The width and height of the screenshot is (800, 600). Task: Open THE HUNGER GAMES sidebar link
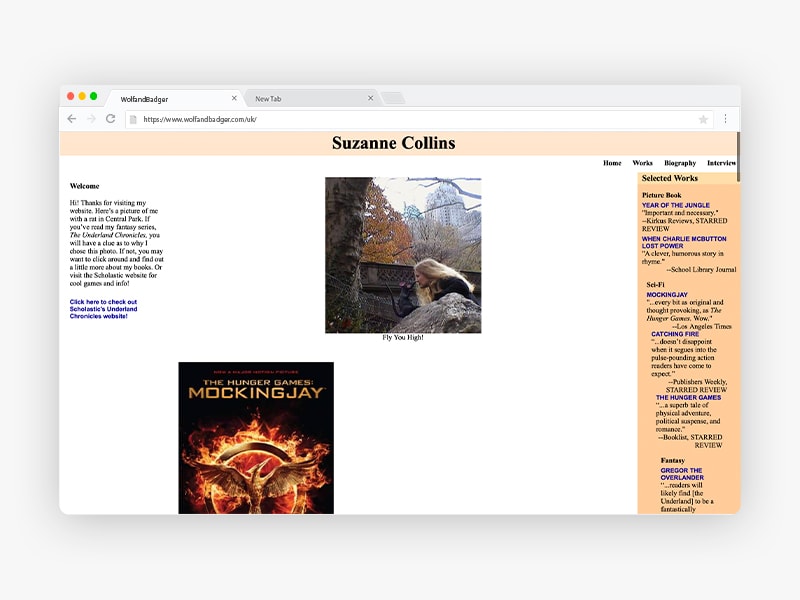(x=688, y=397)
